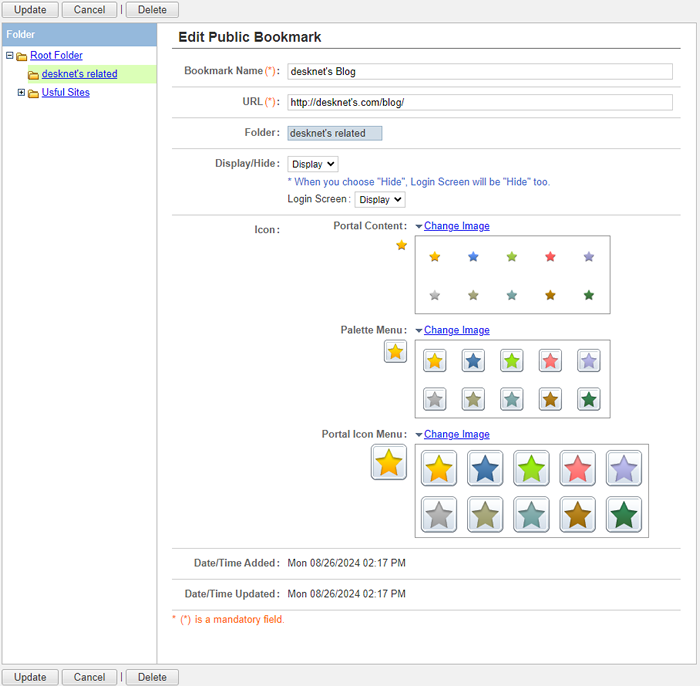Pick gray star Portal Icon Menu image
Screen dimensions: 700x686
click(x=439, y=514)
